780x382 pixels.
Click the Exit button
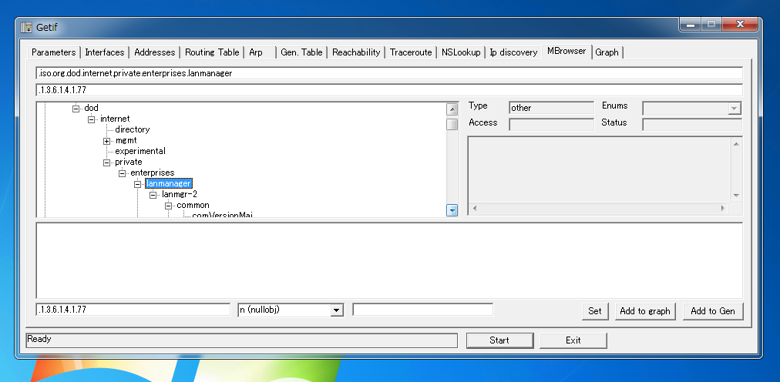[x=573, y=340]
